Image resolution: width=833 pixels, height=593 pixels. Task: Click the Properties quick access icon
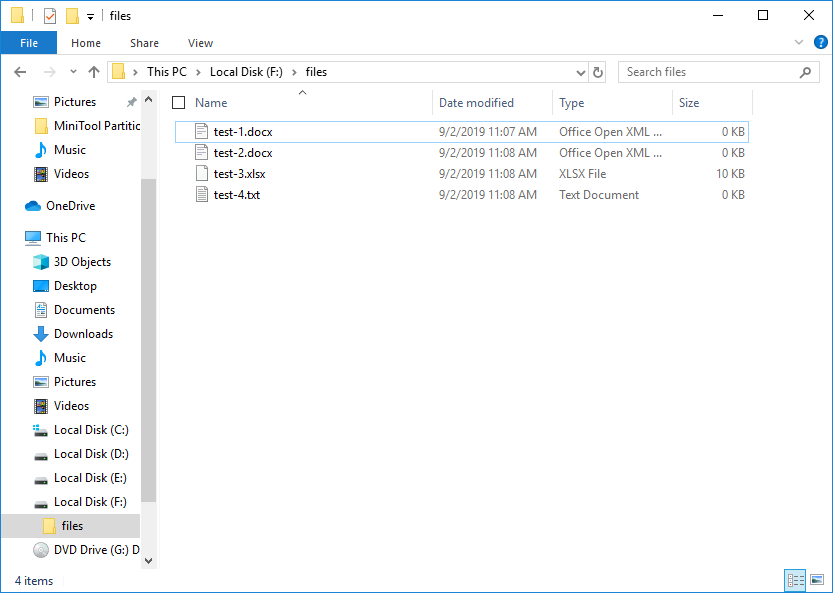pyautogui.click(x=50, y=16)
